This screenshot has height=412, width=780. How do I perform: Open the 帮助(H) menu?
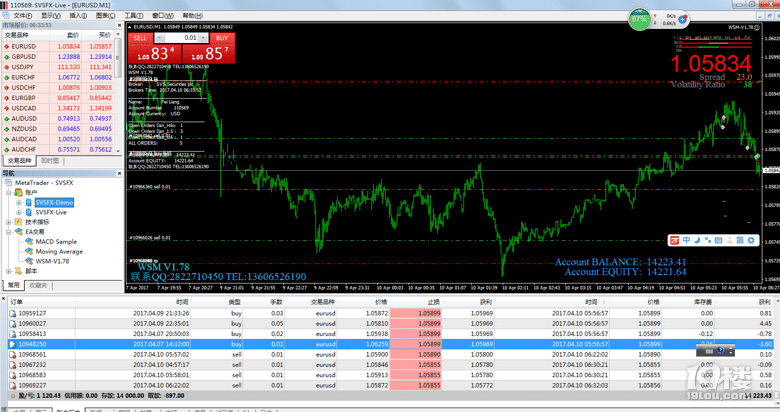point(192,15)
